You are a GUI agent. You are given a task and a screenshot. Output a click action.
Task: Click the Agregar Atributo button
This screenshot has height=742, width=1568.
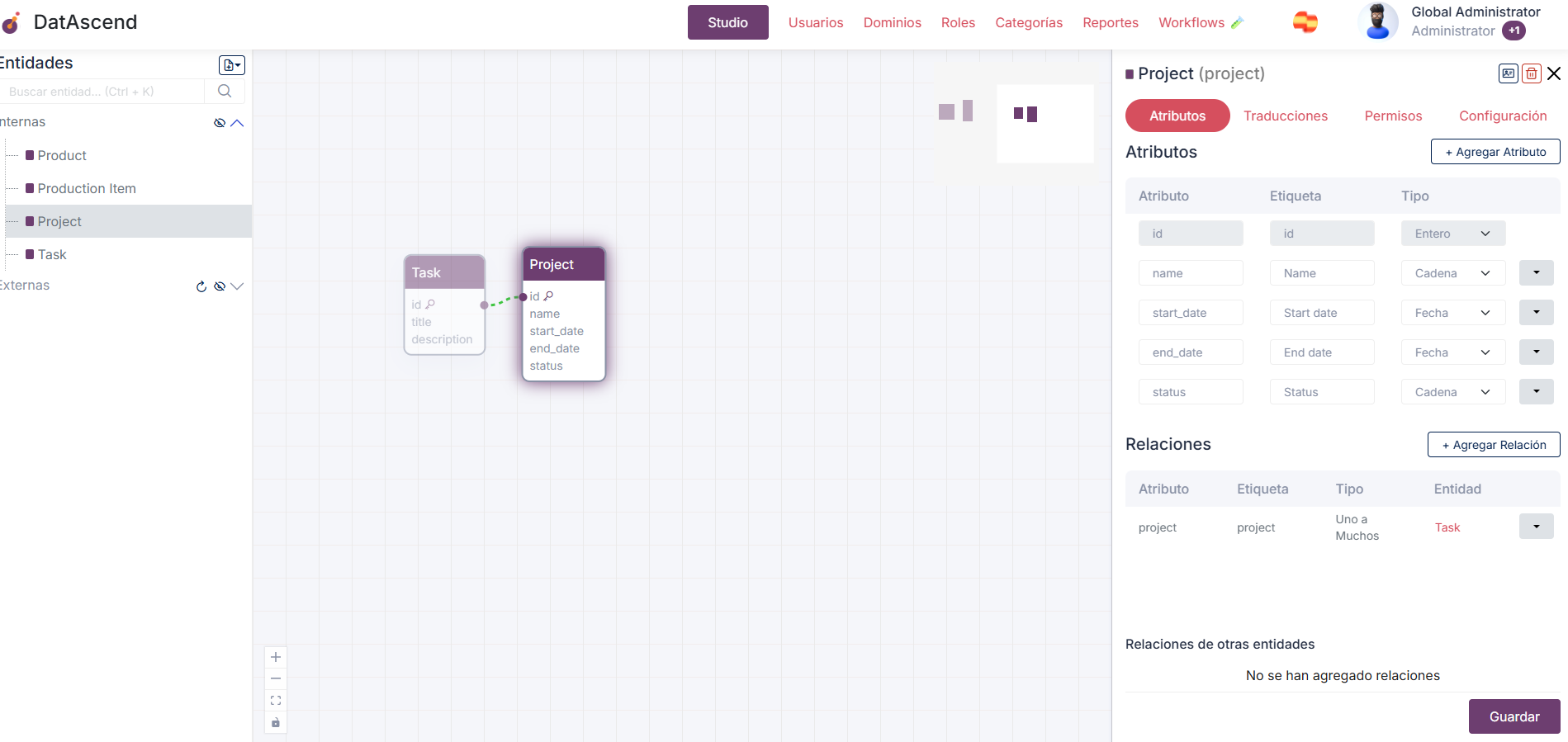click(x=1495, y=152)
